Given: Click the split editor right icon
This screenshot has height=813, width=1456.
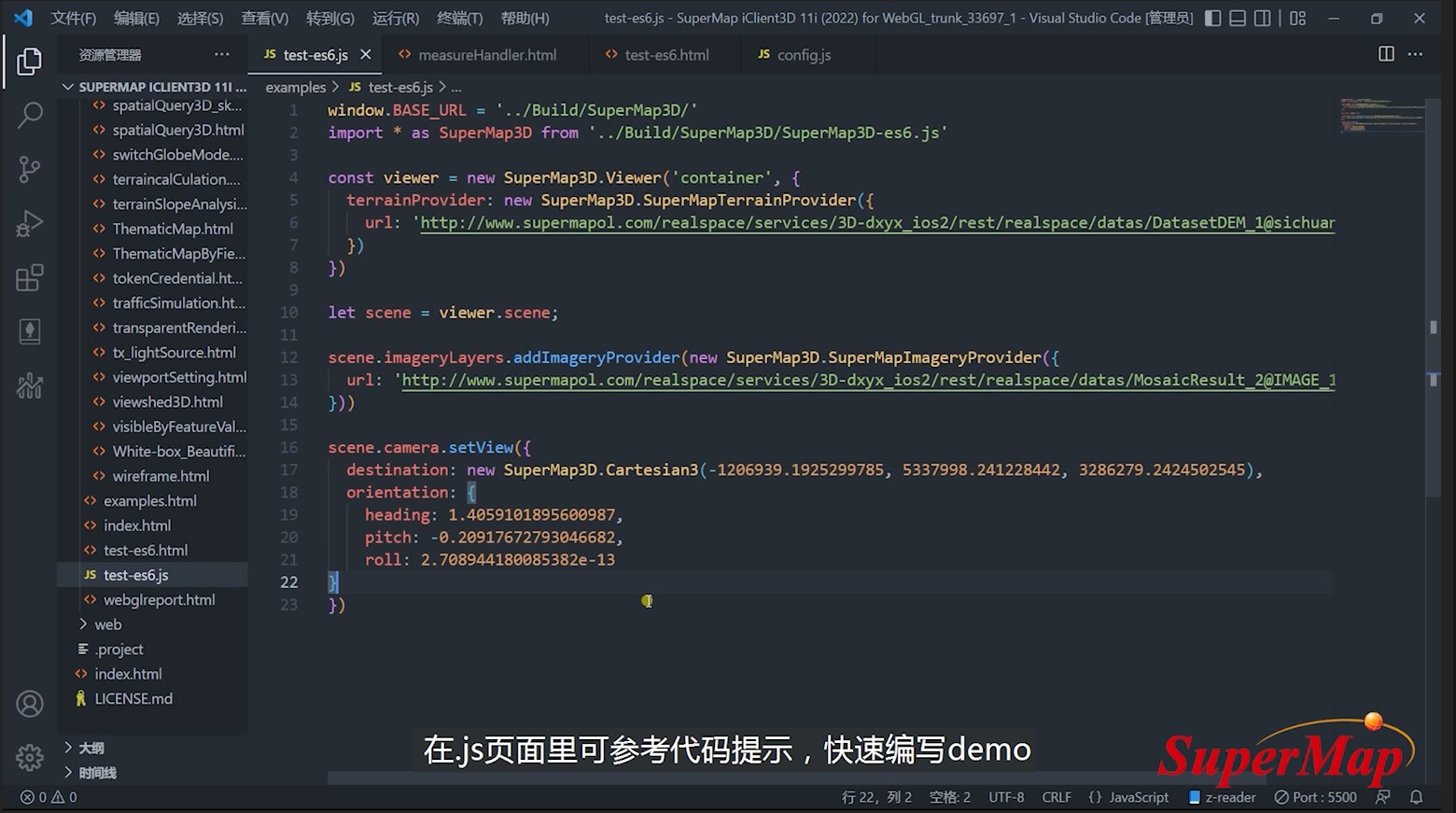Looking at the screenshot, I should point(1386,54).
